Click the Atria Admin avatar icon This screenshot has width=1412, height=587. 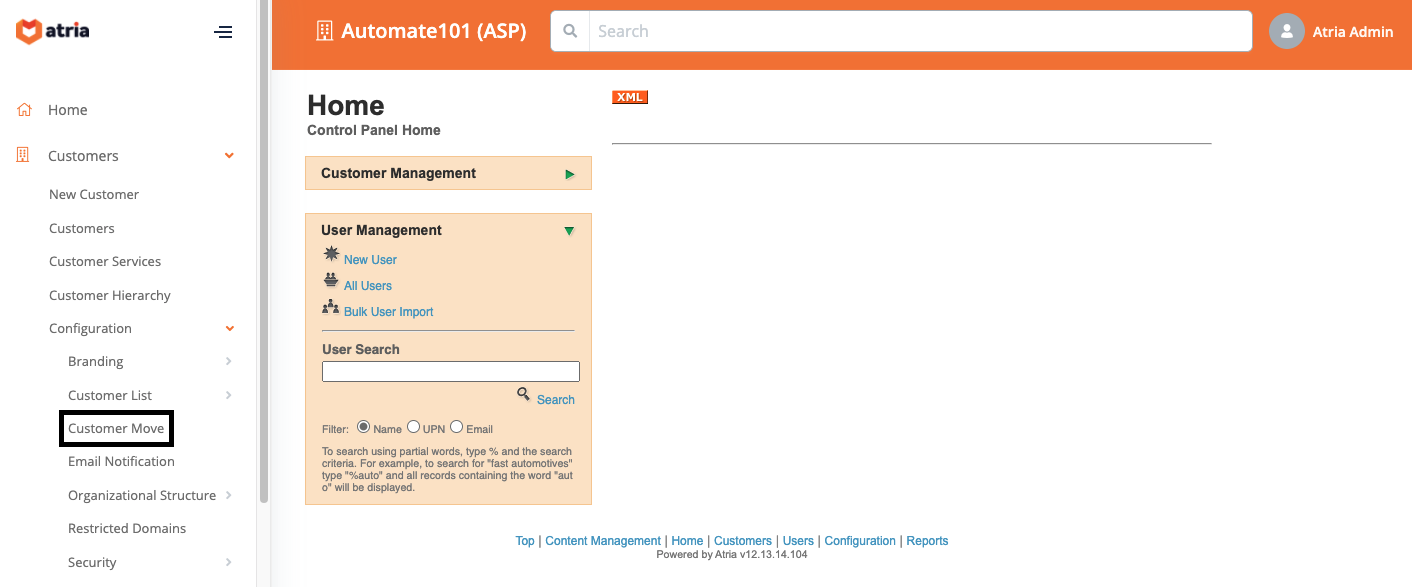[x=1286, y=31]
